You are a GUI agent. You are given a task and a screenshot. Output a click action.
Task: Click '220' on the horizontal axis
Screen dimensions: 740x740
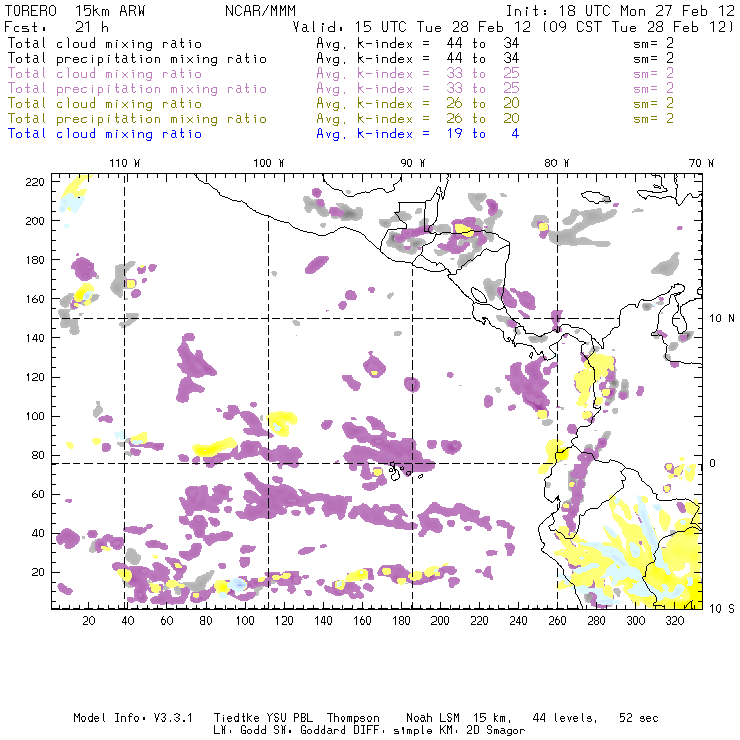[x=479, y=621]
